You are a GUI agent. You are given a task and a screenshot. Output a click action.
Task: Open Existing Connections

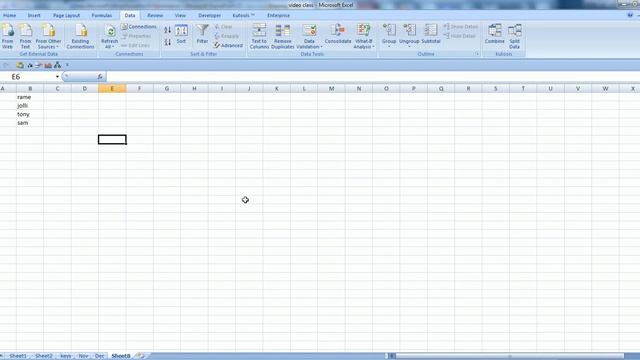(x=80, y=36)
